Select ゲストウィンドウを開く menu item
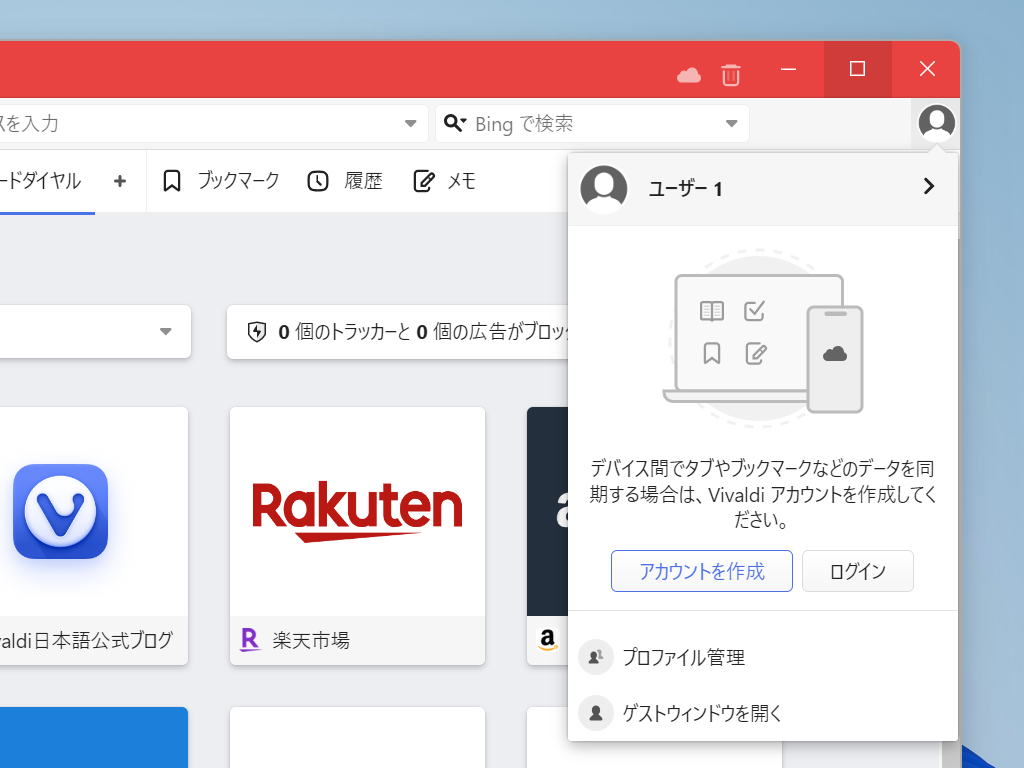 pos(701,713)
